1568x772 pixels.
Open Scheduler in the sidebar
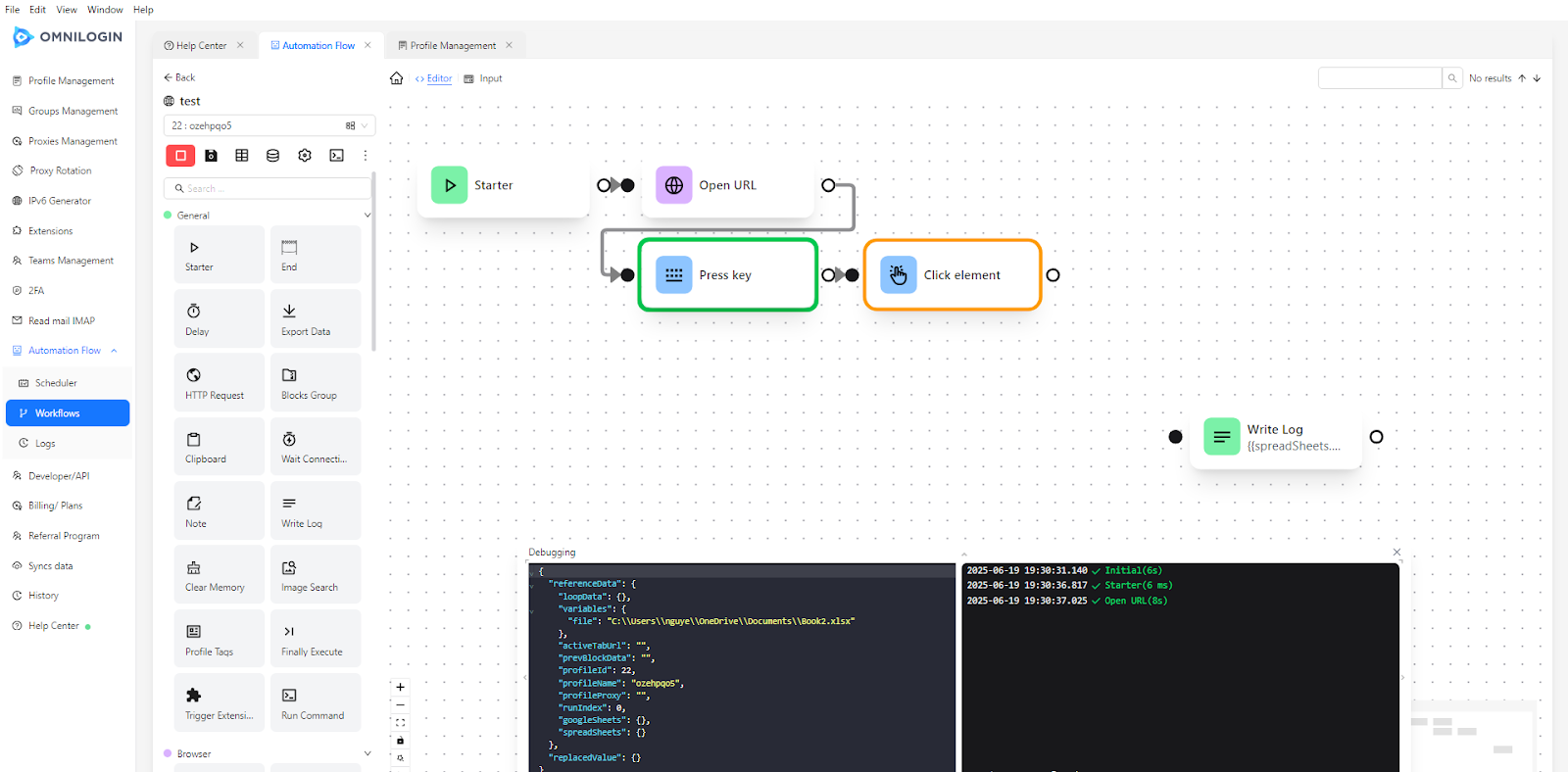point(56,383)
